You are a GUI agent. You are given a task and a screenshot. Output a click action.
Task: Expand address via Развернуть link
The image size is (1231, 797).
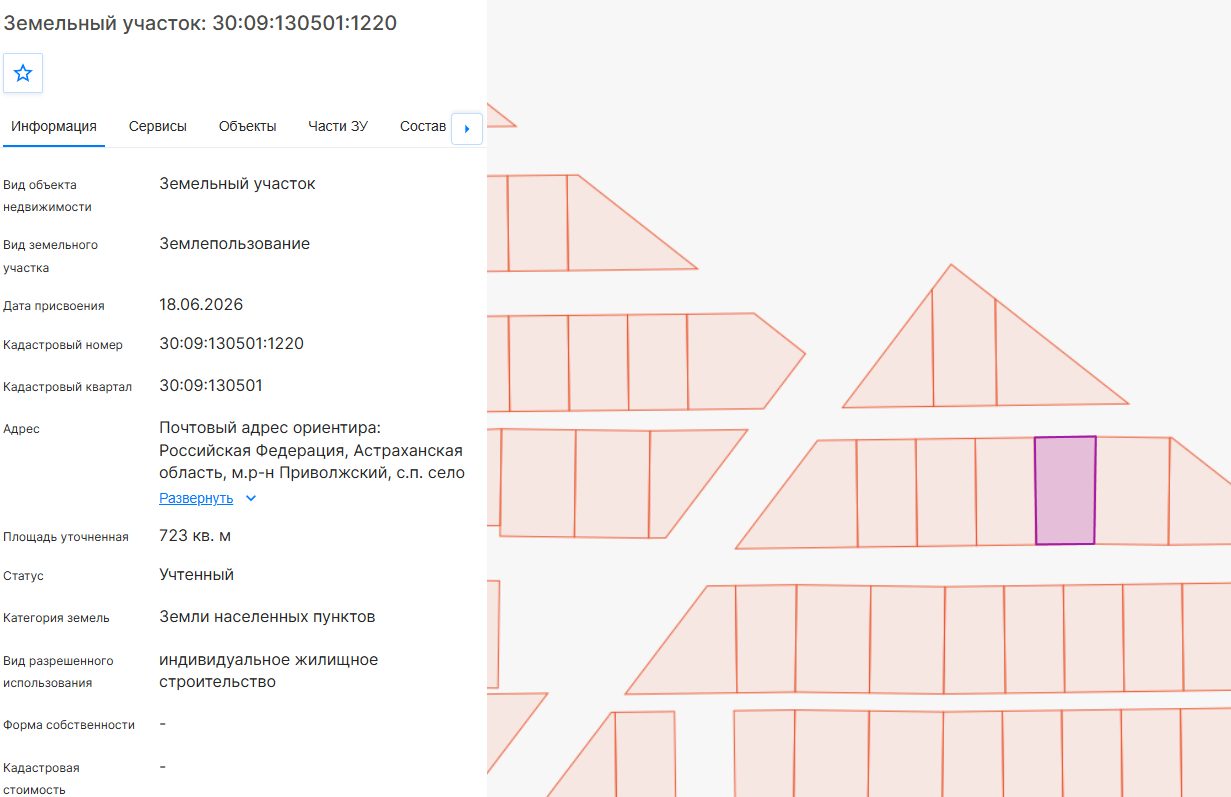(196, 498)
